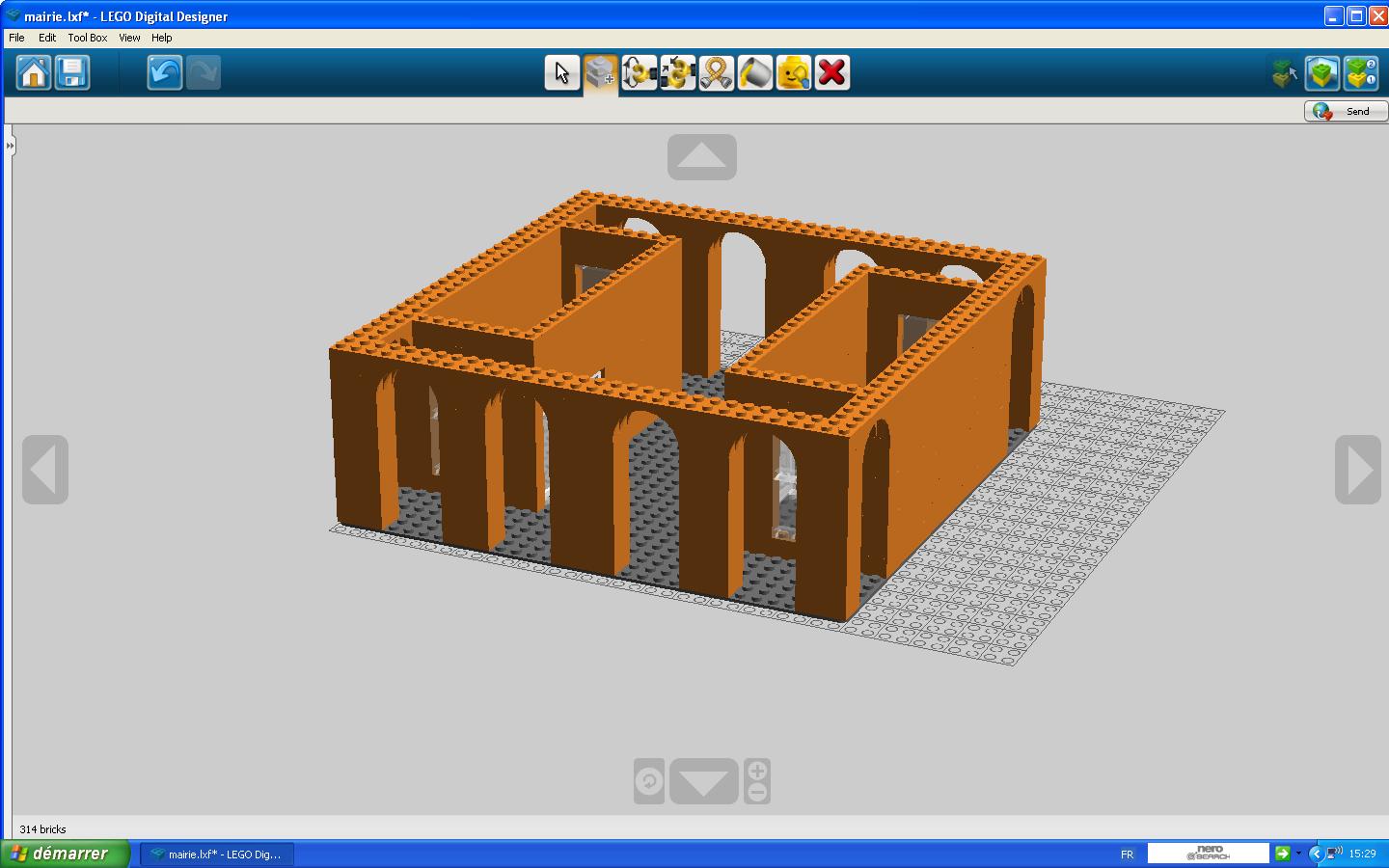Activate the Clone brick tool

600,72
